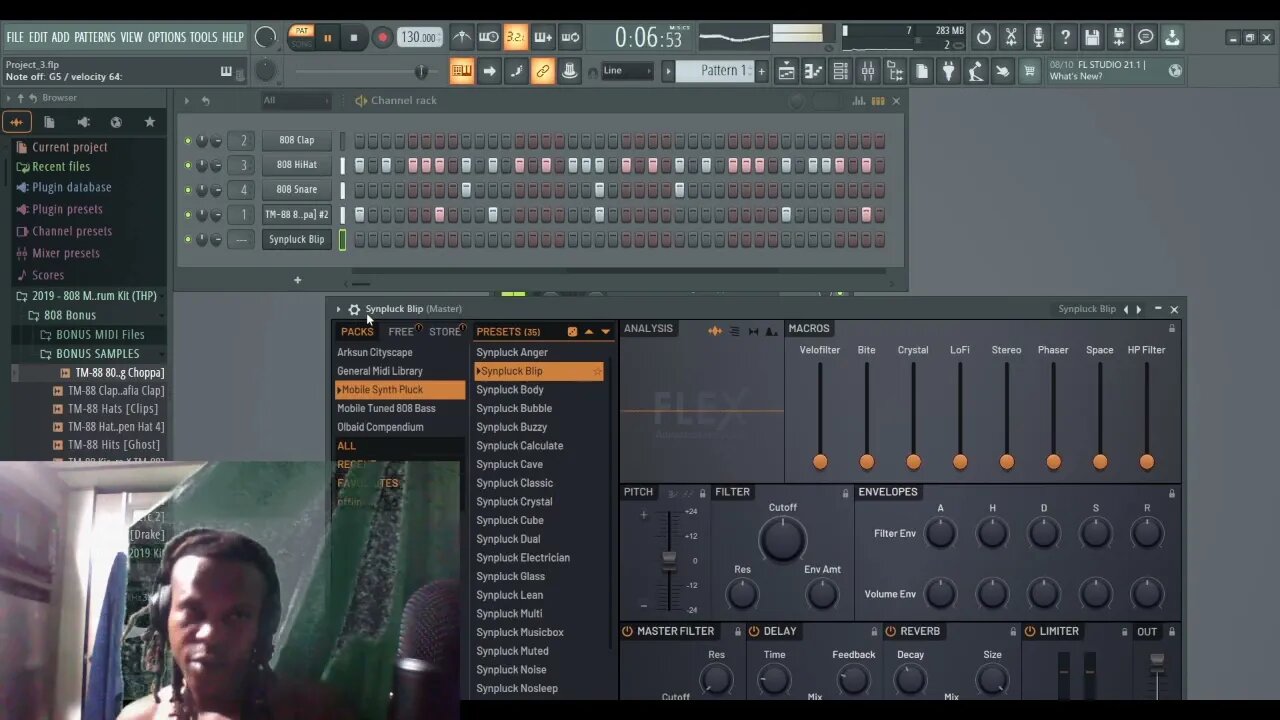Viewport: 1280px width, 720px height.
Task: Open the channel rack All filter dropdown
Action: pyautogui.click(x=295, y=100)
